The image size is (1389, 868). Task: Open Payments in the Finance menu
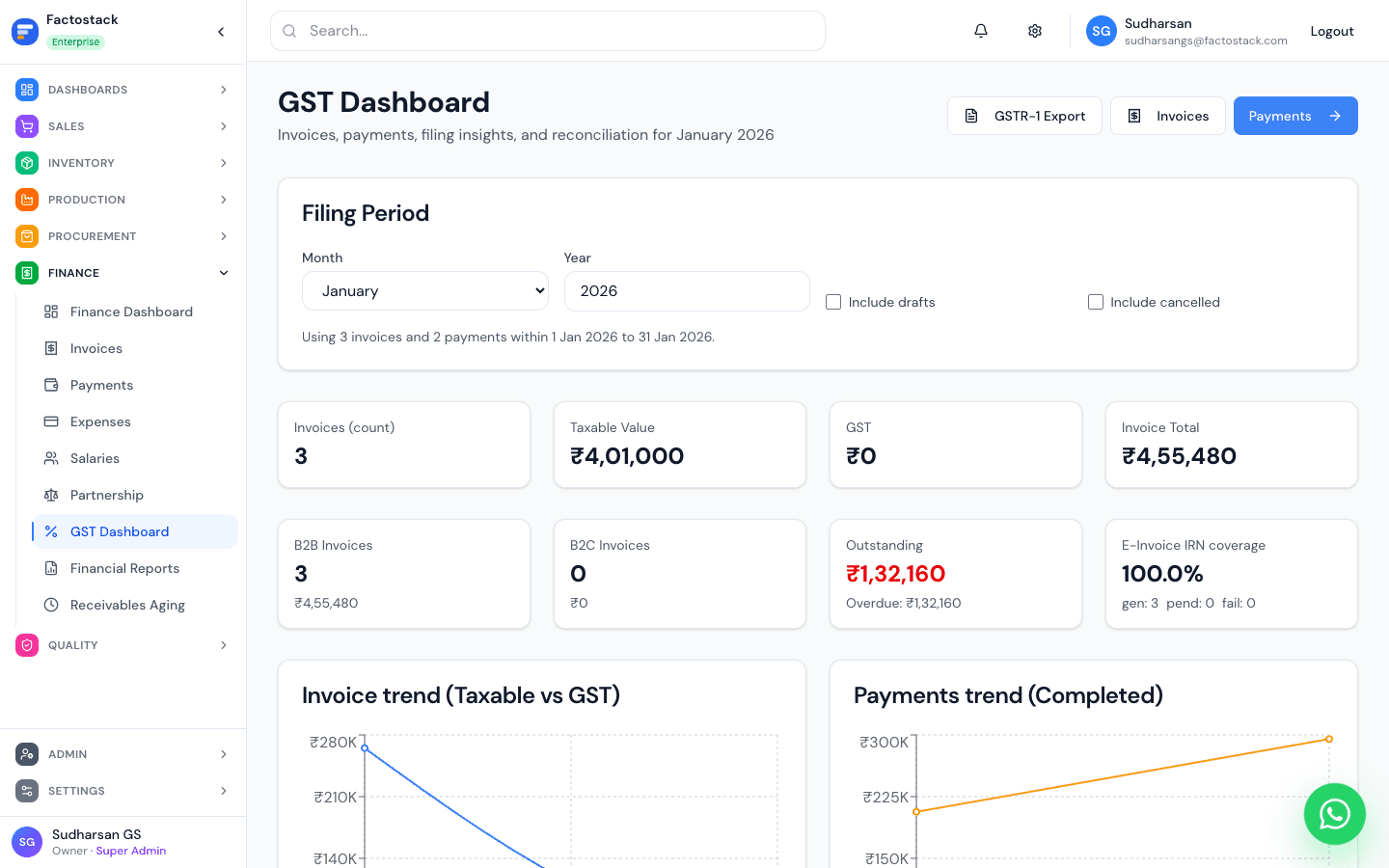click(135, 385)
